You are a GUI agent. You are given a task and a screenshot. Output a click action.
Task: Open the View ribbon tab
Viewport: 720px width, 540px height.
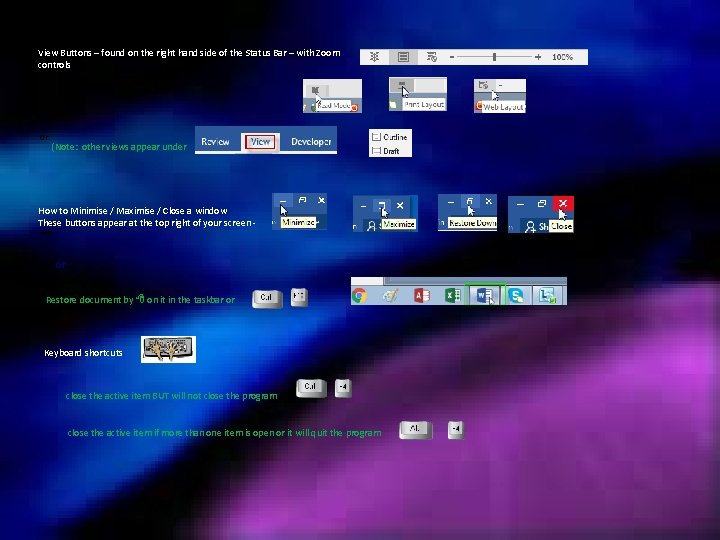[x=260, y=141]
